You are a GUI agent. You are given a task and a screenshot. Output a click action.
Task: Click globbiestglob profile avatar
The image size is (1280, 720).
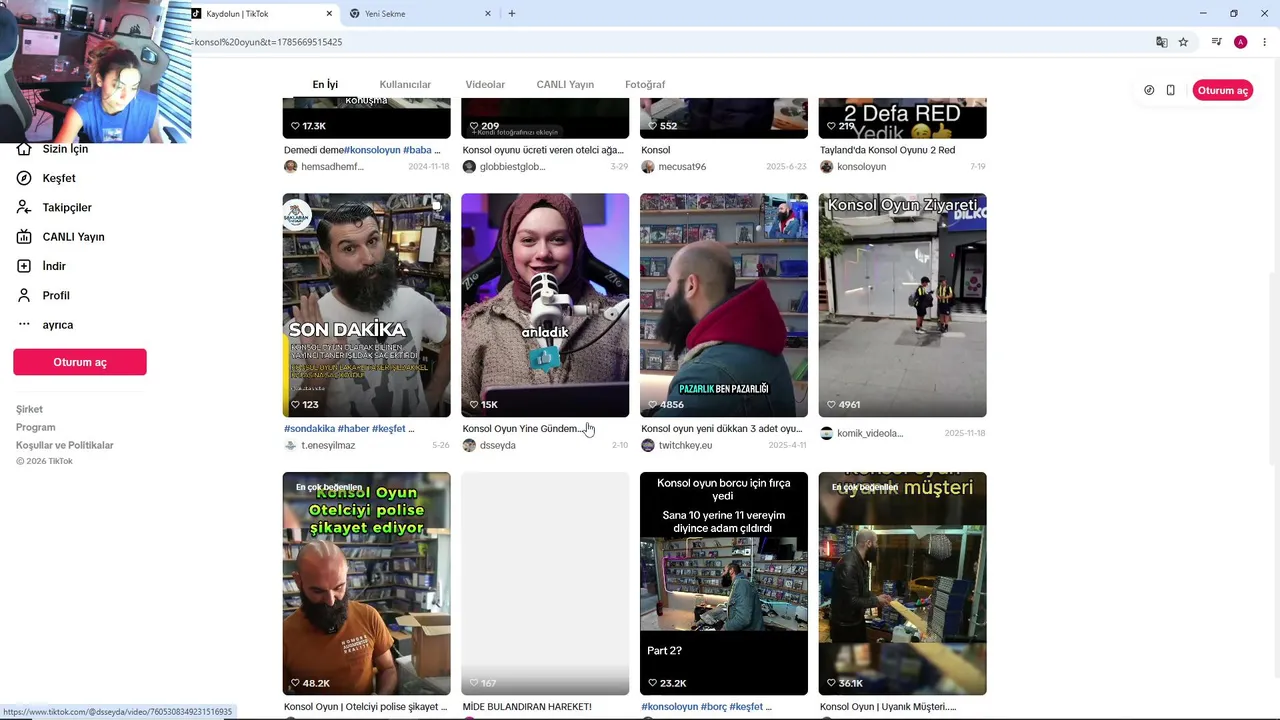(x=469, y=167)
